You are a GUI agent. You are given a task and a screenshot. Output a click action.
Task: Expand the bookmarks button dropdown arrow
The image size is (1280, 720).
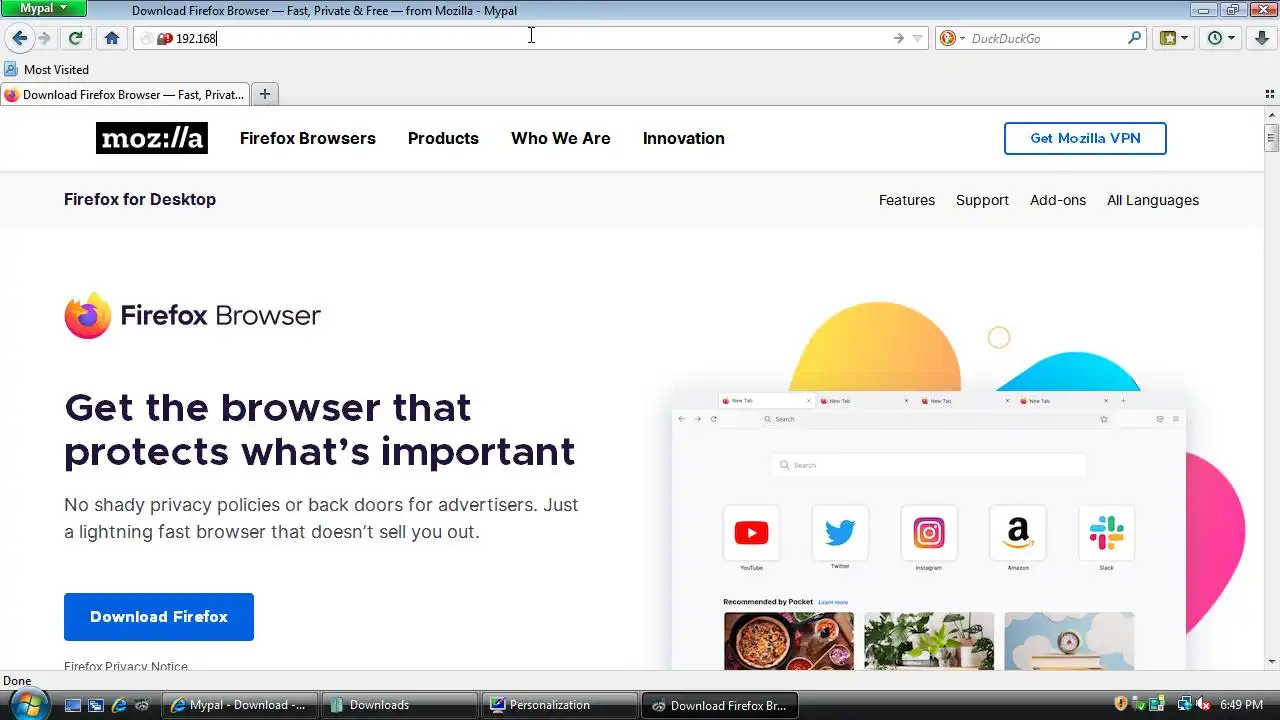pos(1185,38)
